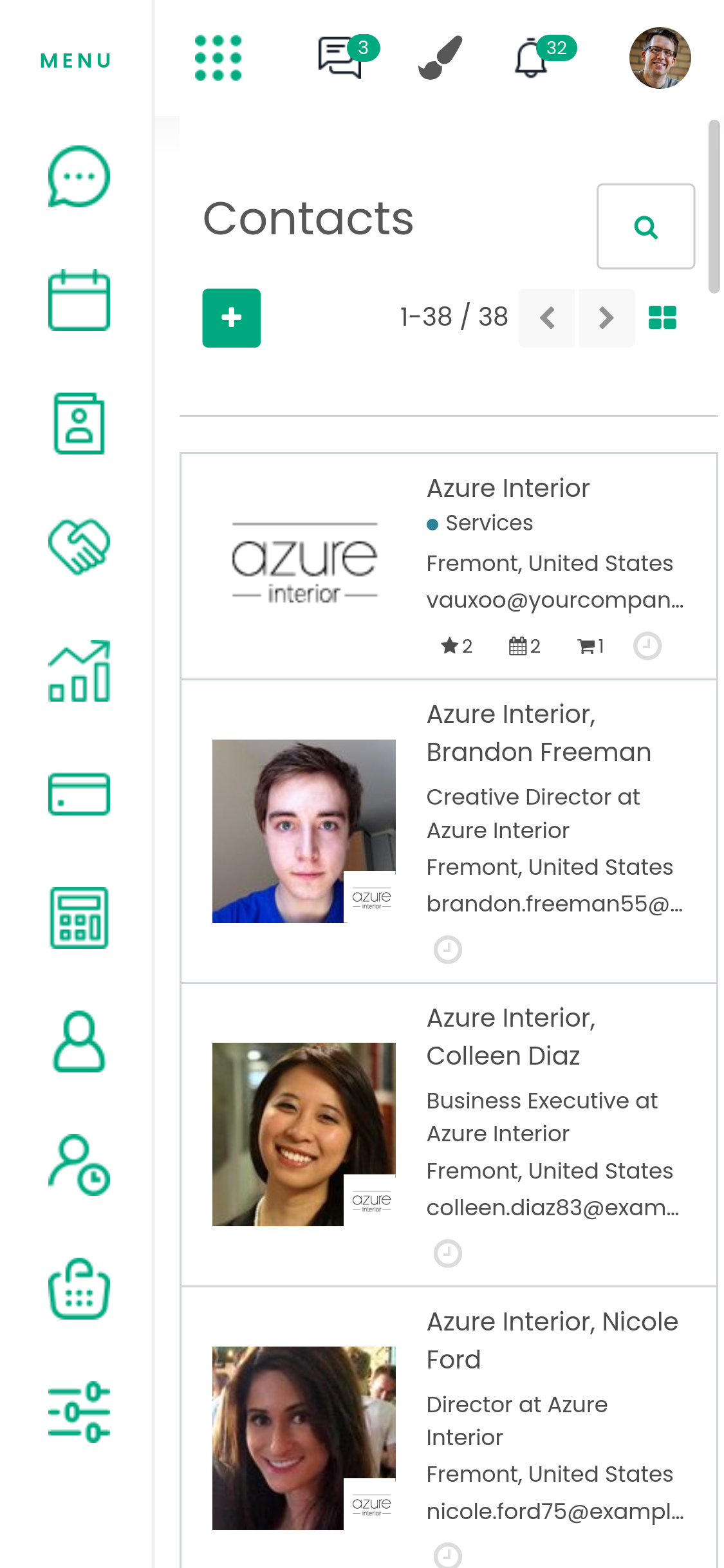Viewport: 724px width, 1568px height.
Task: Click the MENU label in sidebar
Action: pos(76,61)
